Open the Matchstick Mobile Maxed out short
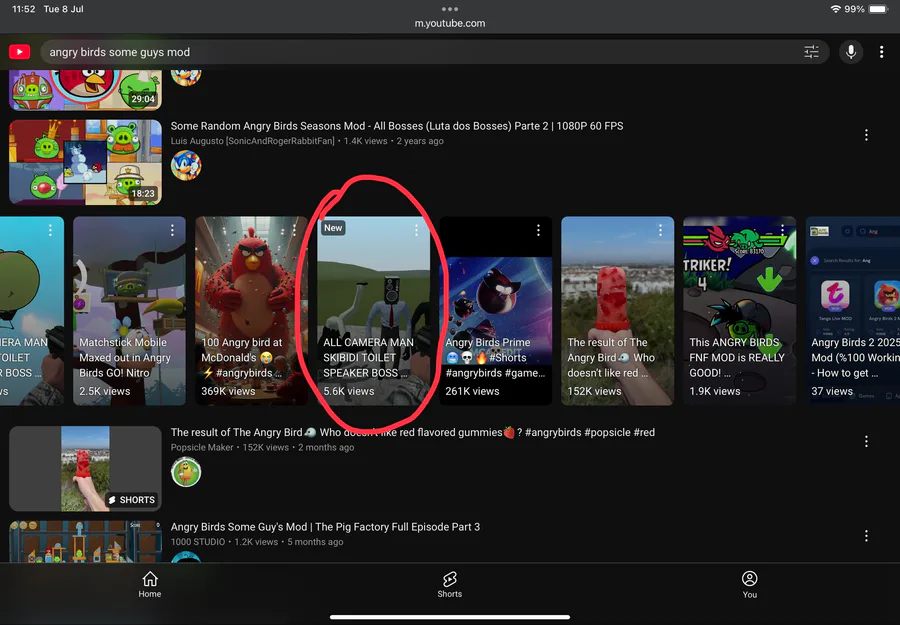This screenshot has height=625, width=900. click(x=129, y=311)
